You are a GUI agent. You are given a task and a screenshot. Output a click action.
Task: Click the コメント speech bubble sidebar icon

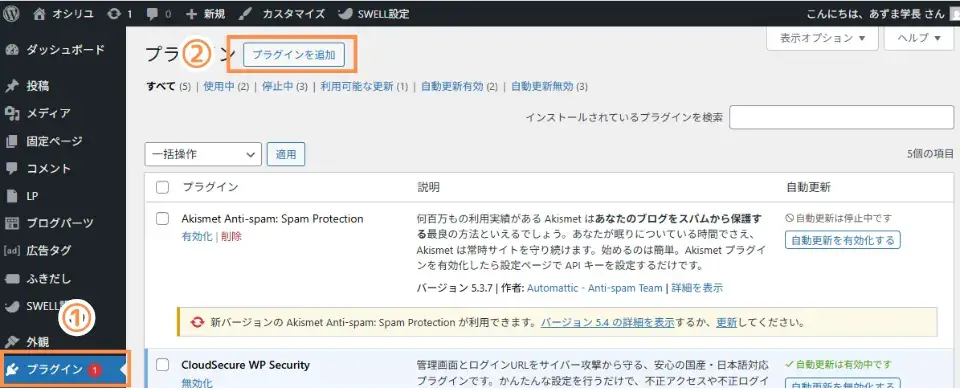pos(12,168)
